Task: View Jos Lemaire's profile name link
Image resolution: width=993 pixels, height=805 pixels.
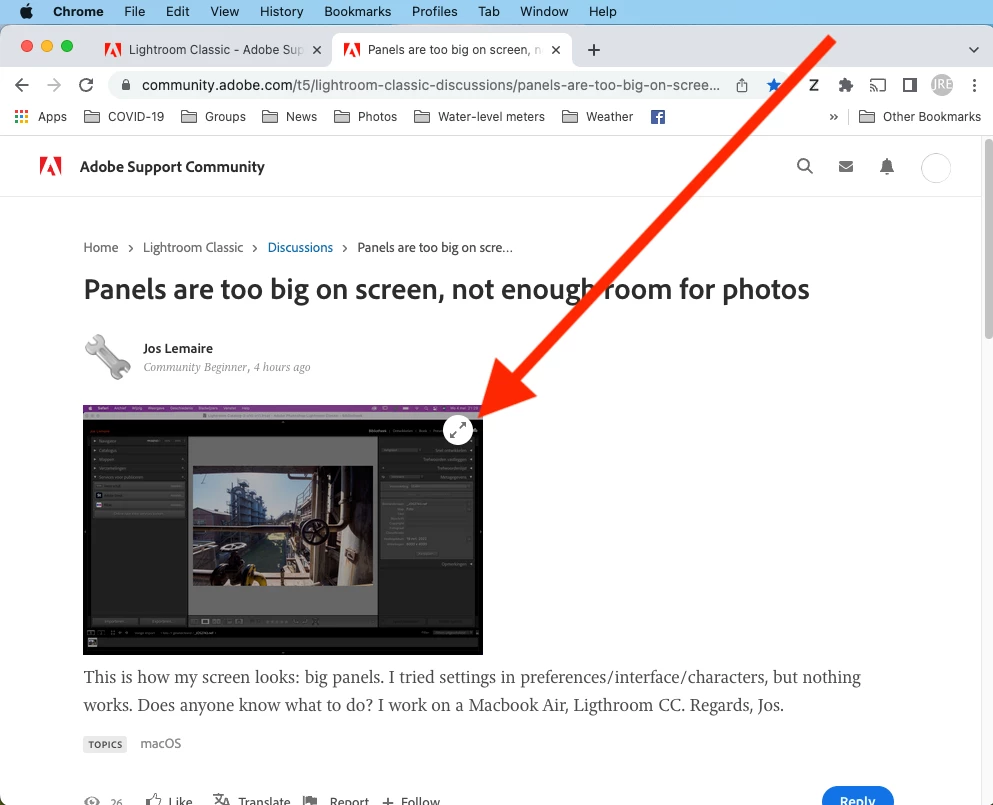Action: pyautogui.click(x=178, y=348)
